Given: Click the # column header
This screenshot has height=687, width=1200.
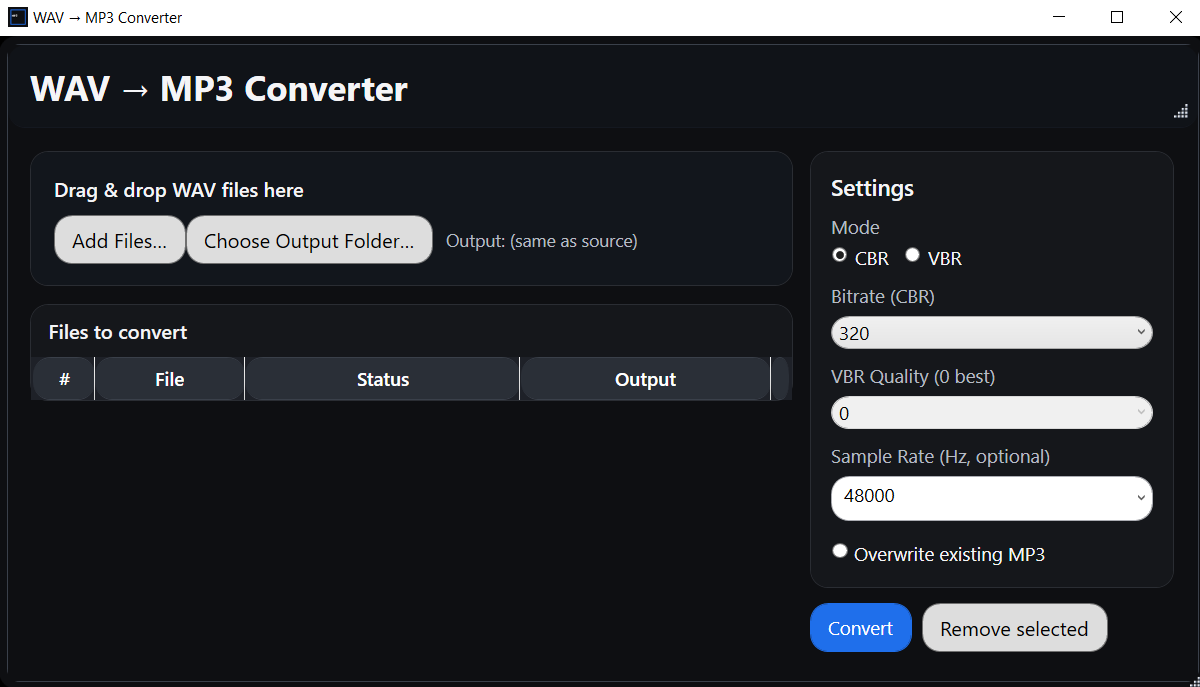Looking at the screenshot, I should [63, 379].
